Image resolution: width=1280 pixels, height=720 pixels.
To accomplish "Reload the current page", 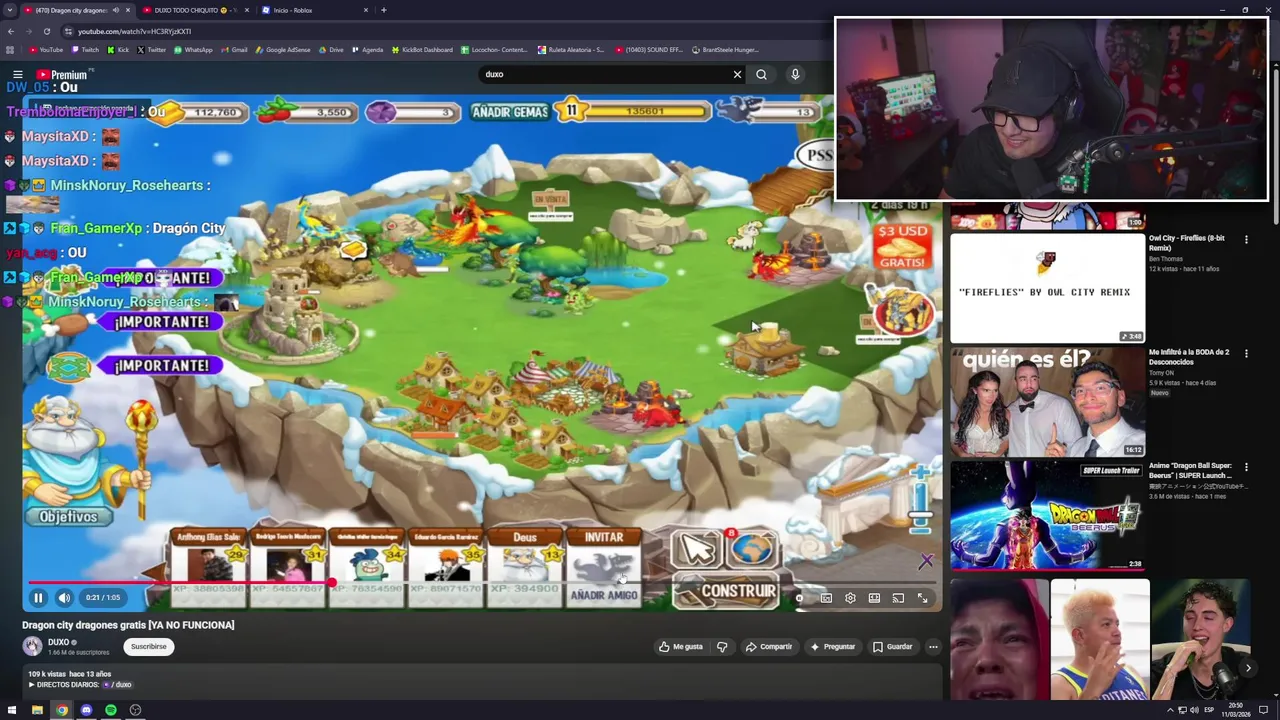I will 46,31.
